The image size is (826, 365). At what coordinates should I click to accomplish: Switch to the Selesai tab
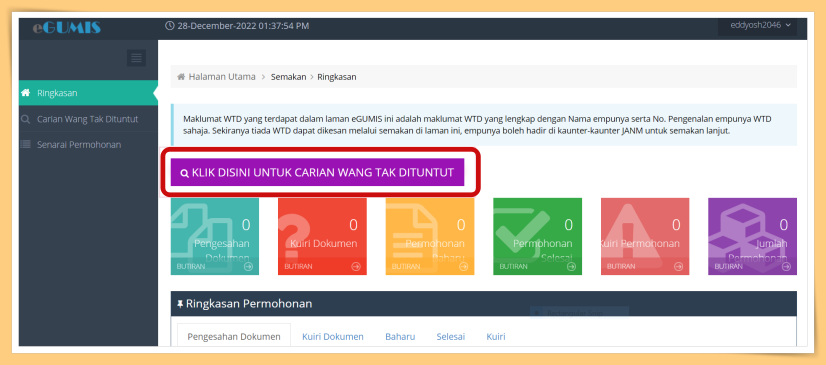coord(450,337)
